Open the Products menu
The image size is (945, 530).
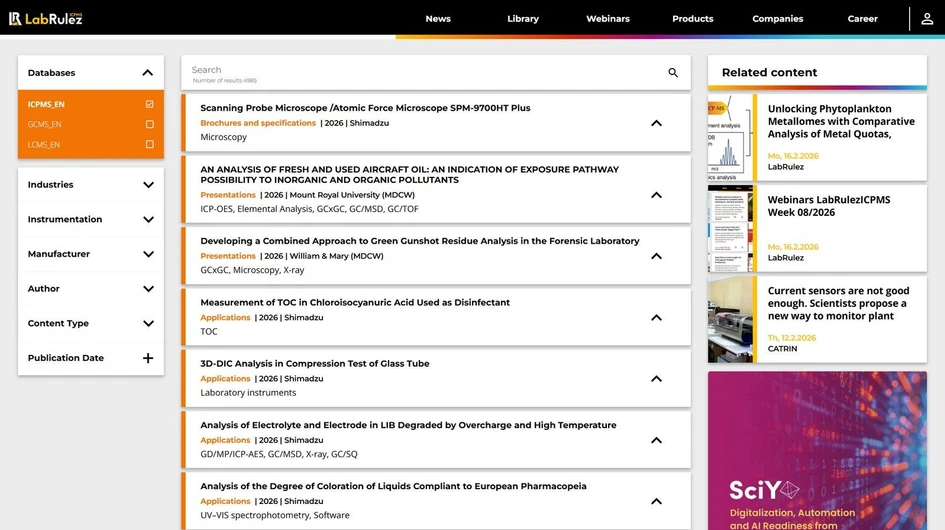point(693,19)
